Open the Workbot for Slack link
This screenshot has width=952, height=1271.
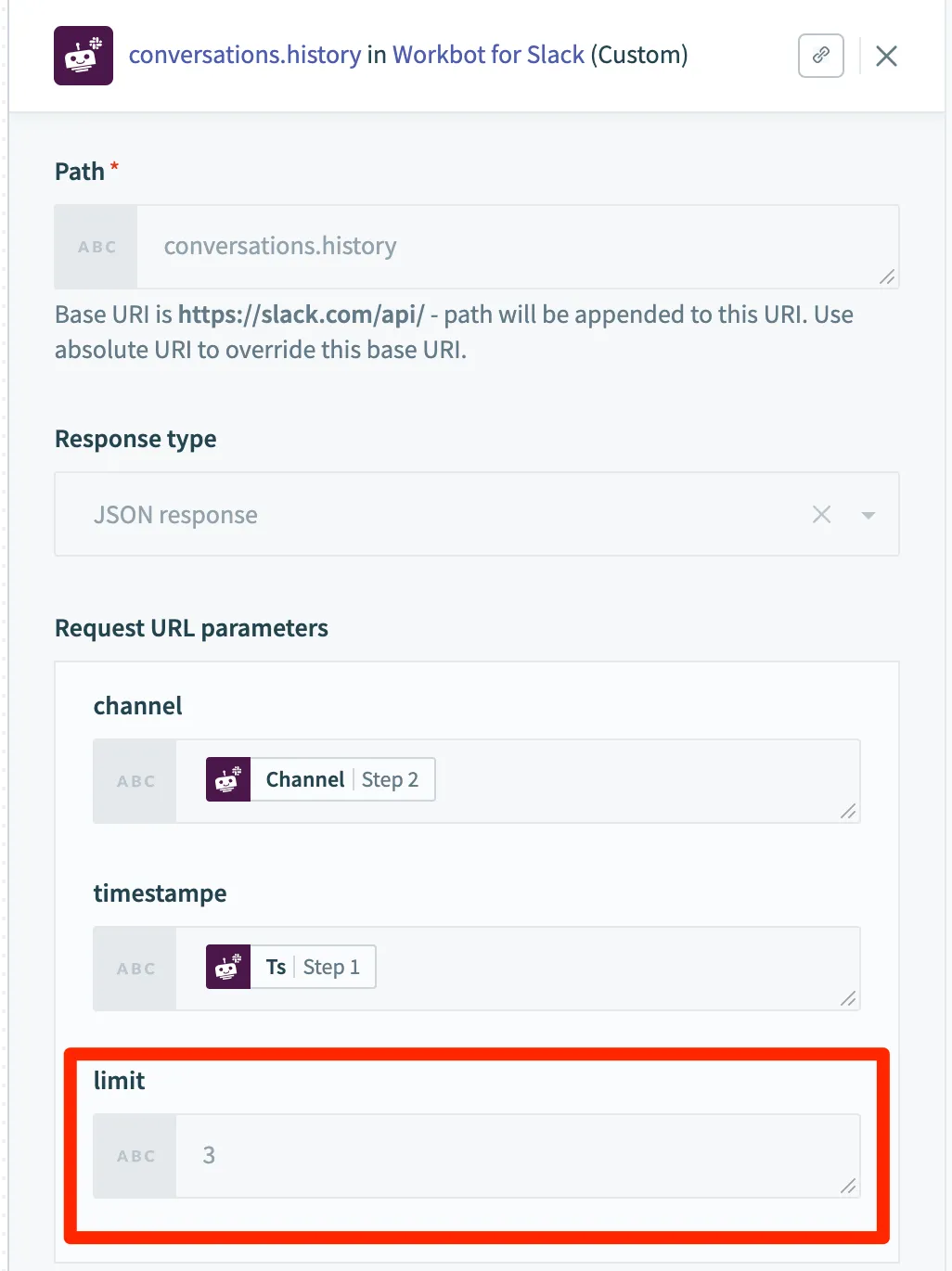point(488,55)
